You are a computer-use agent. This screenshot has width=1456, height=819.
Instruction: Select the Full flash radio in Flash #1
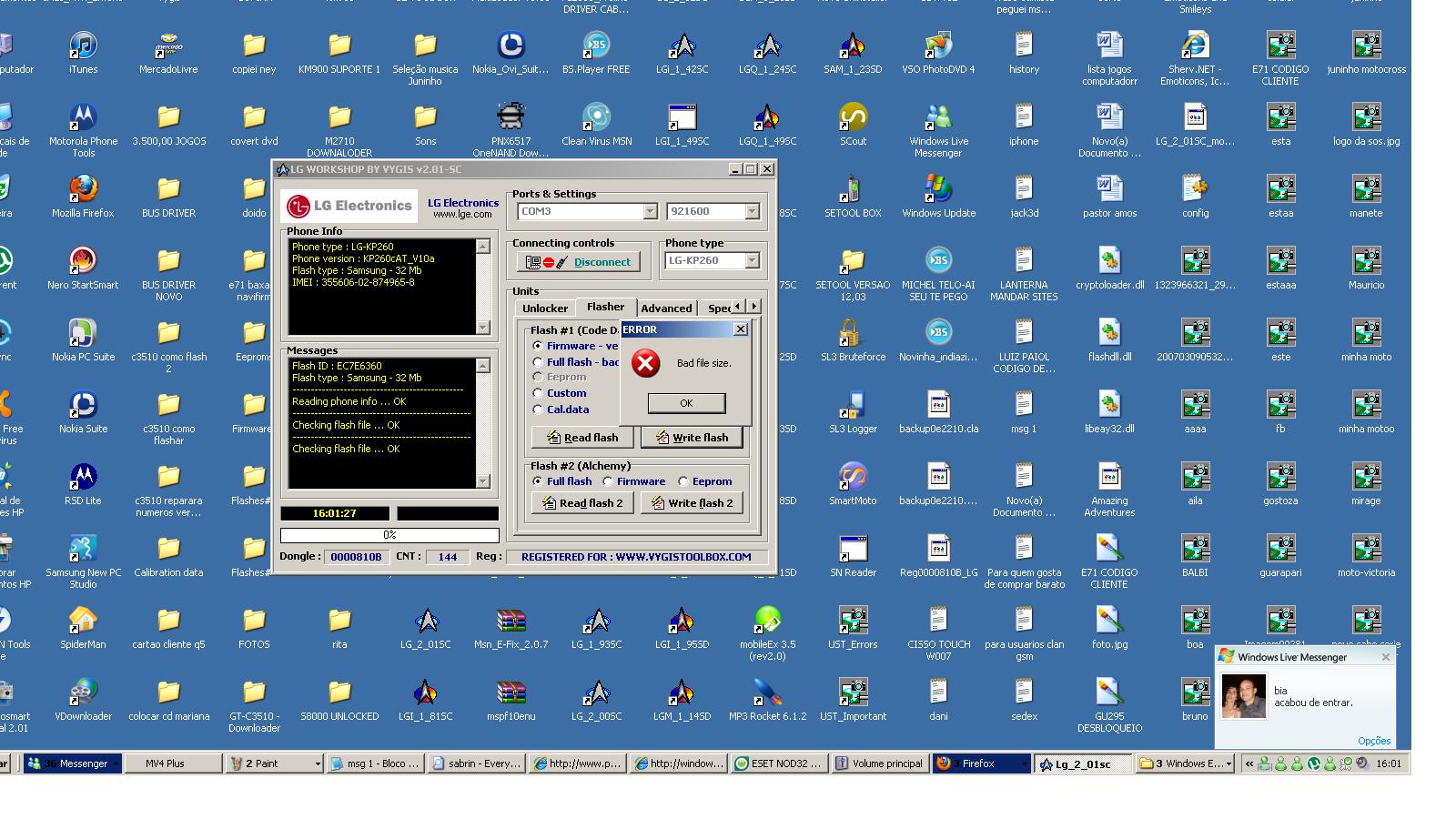(538, 361)
